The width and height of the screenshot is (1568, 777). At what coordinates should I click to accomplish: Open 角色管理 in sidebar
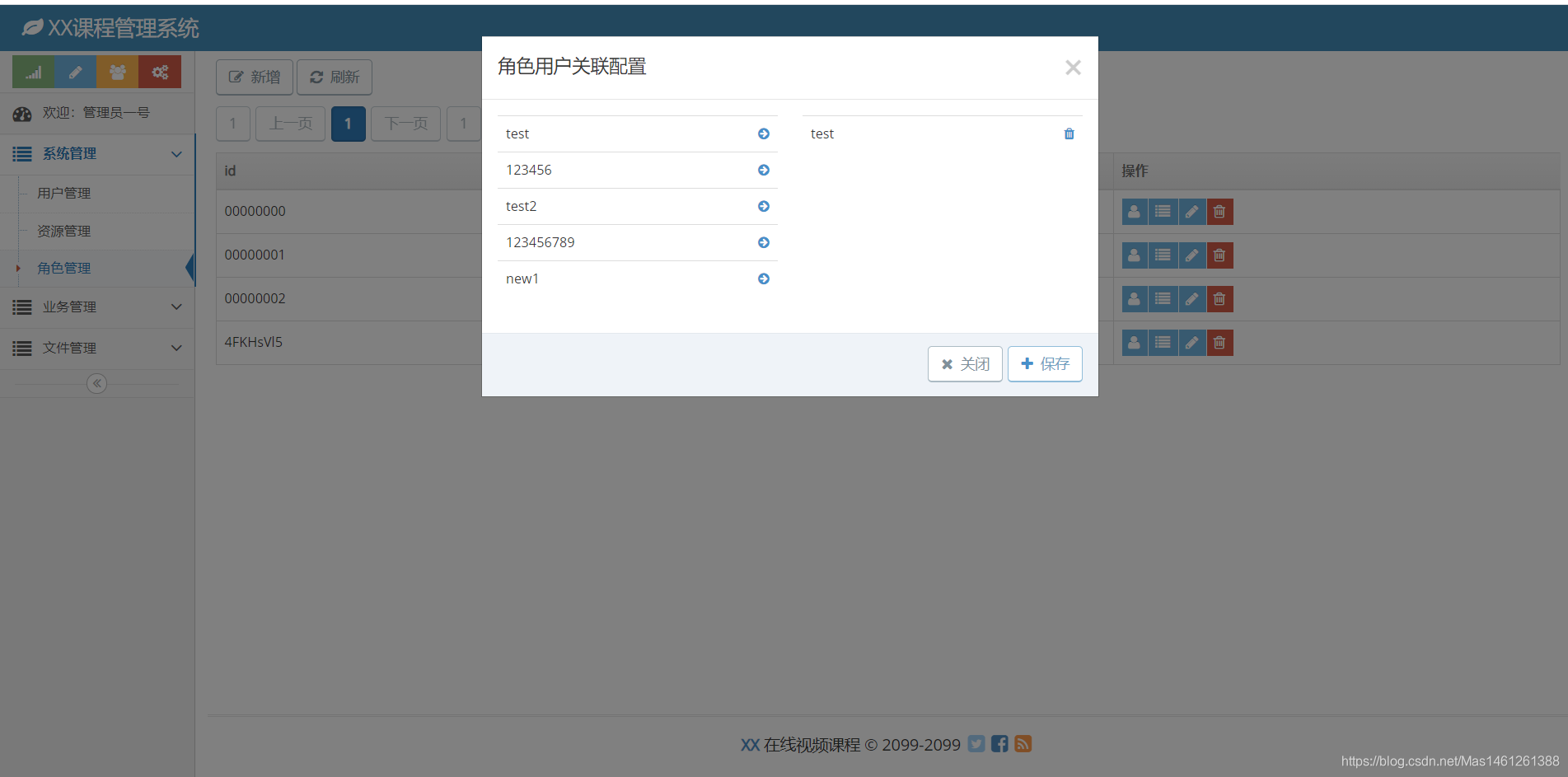point(64,268)
